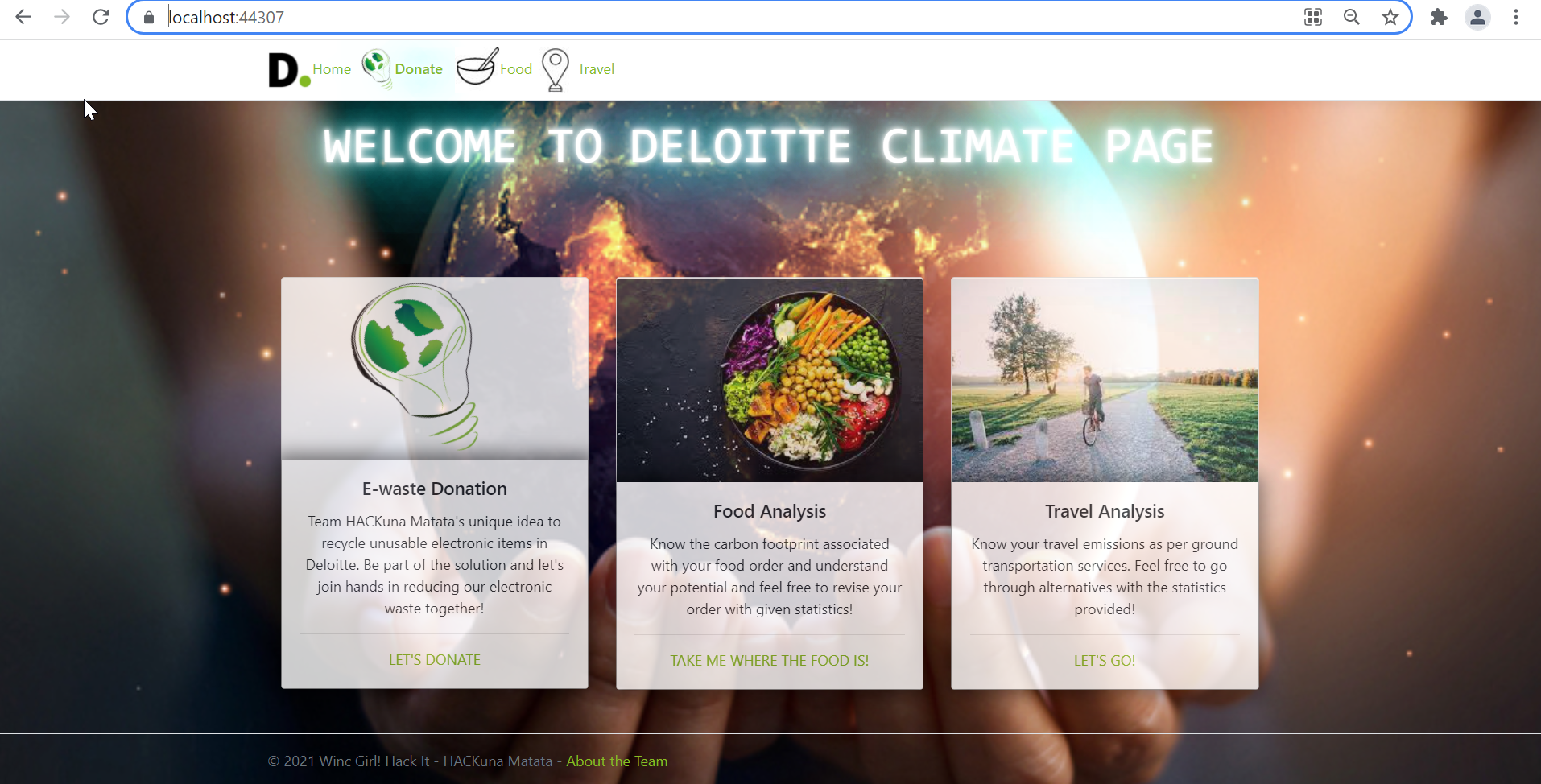
Task: Bookmark this page with the star icon
Action: [1390, 17]
